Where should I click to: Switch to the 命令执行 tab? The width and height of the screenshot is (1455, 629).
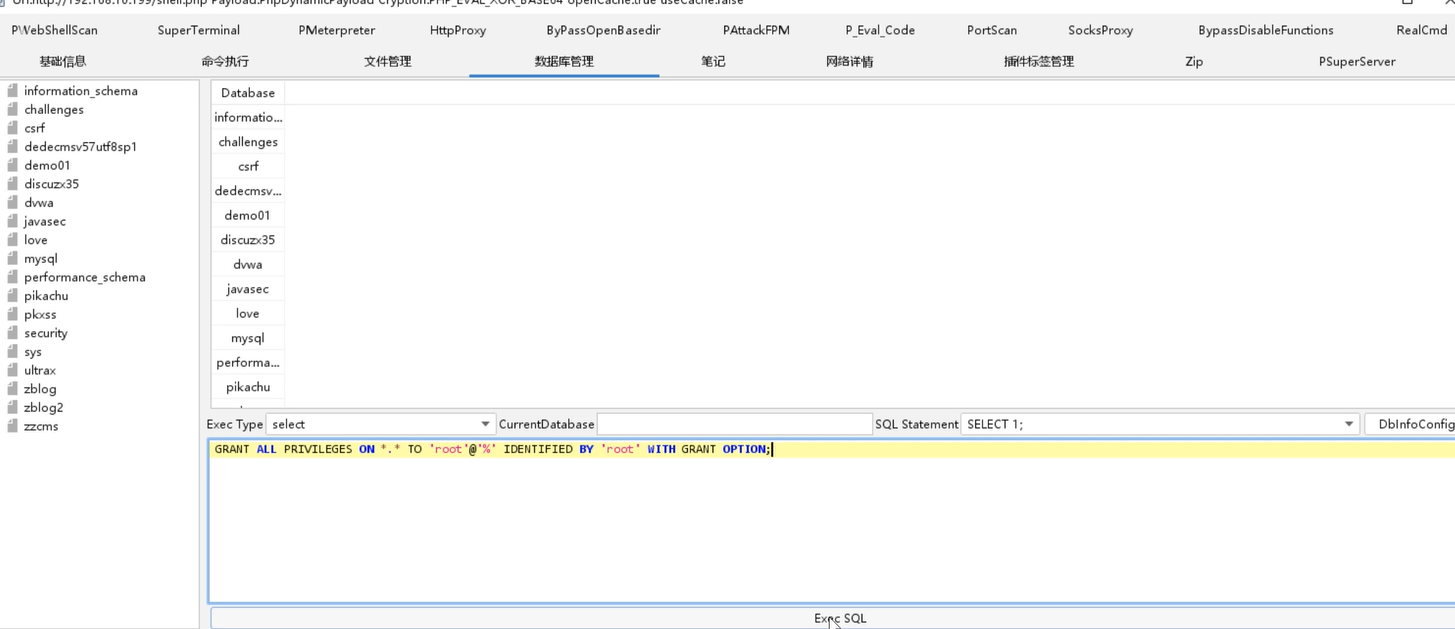coord(225,61)
